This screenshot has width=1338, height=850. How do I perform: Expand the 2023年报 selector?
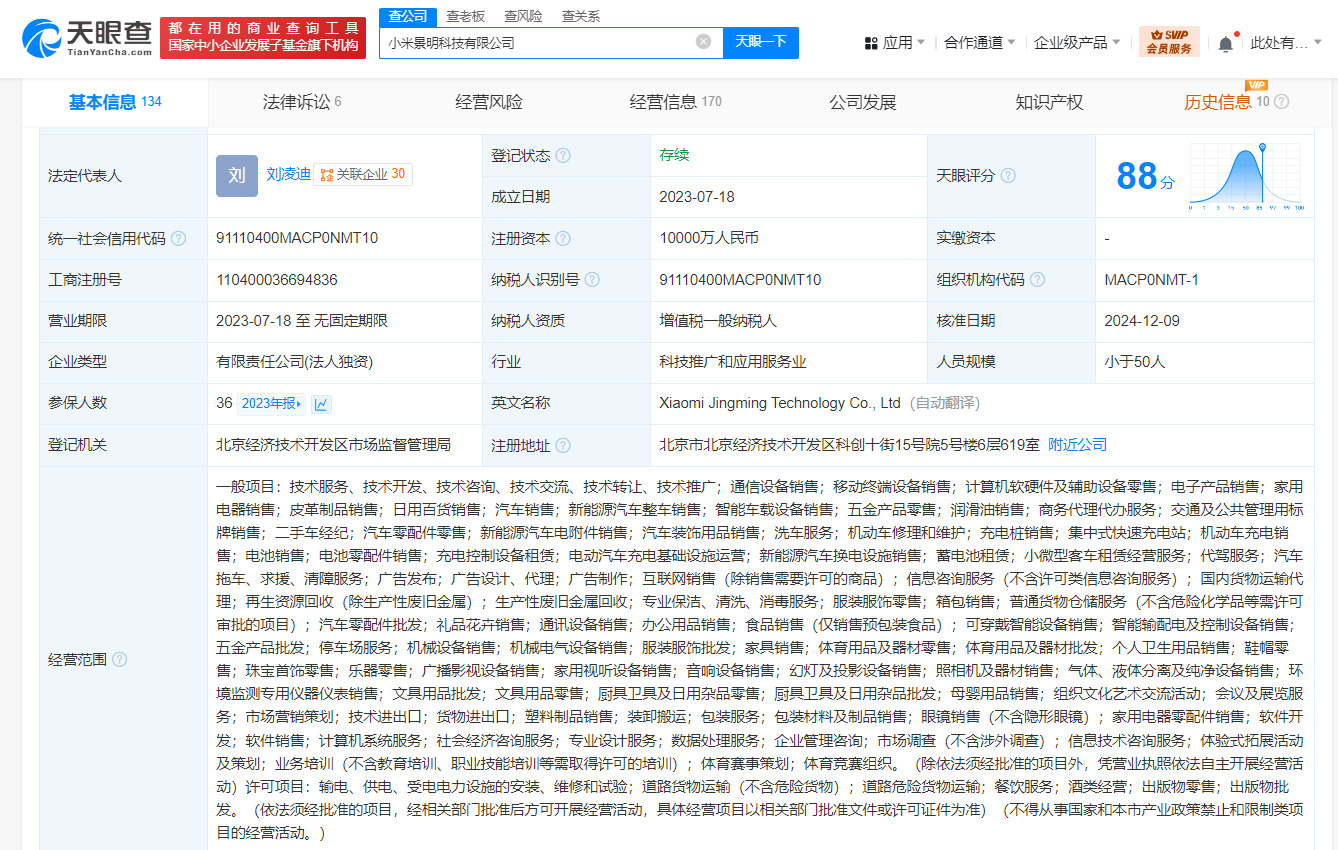pyautogui.click(x=271, y=404)
